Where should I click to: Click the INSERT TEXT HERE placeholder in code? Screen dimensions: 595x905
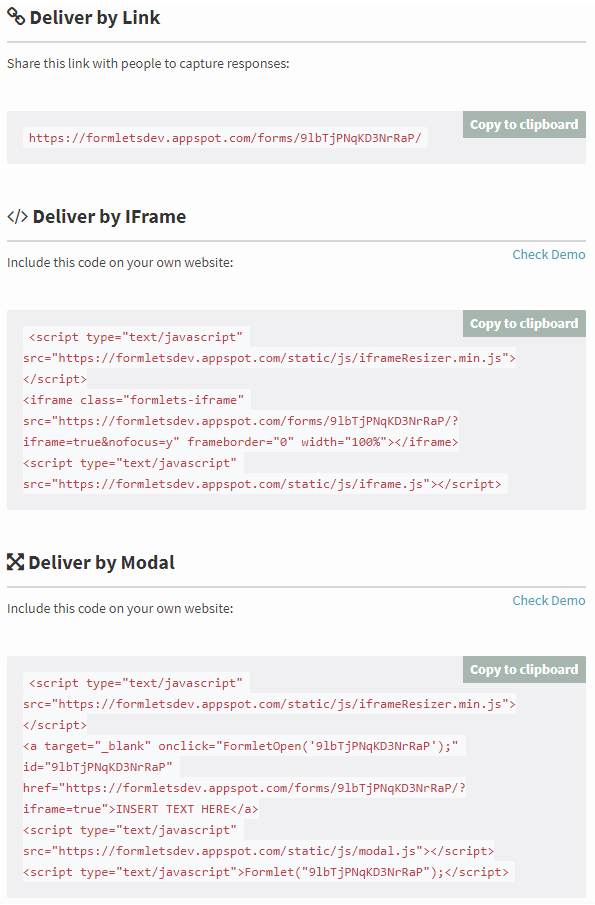[x=173, y=809]
